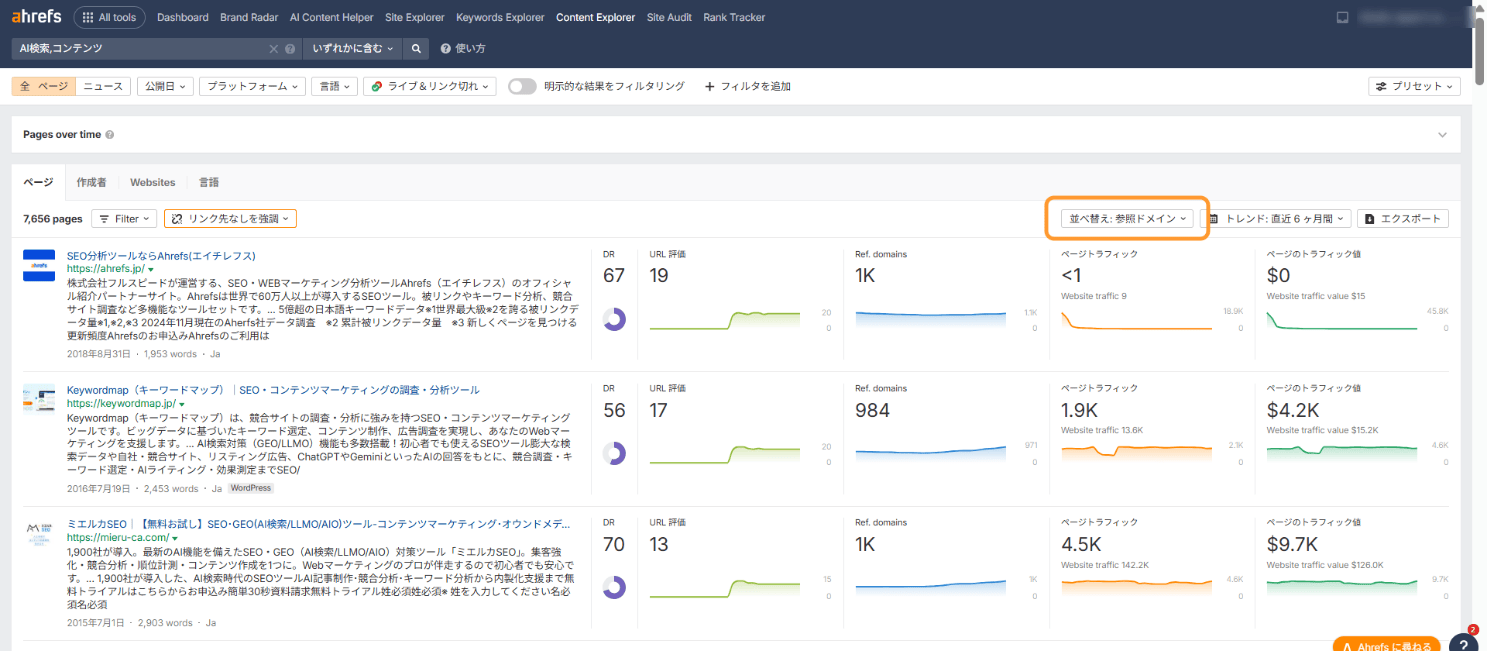Open the プラットフォーム dropdown
Viewport: 1487px width, 651px height.
[x=251, y=86]
